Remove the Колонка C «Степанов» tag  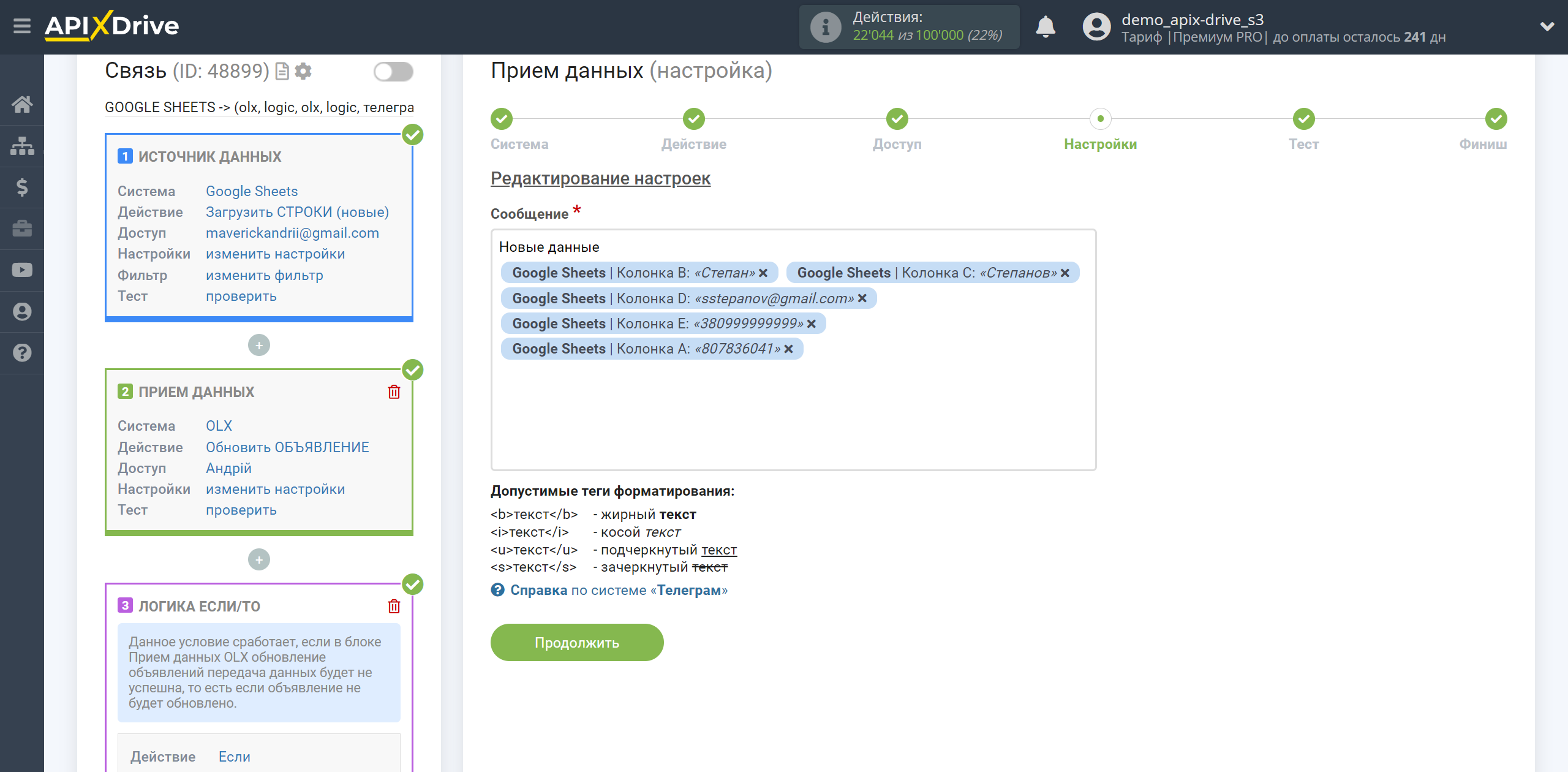pos(1065,273)
